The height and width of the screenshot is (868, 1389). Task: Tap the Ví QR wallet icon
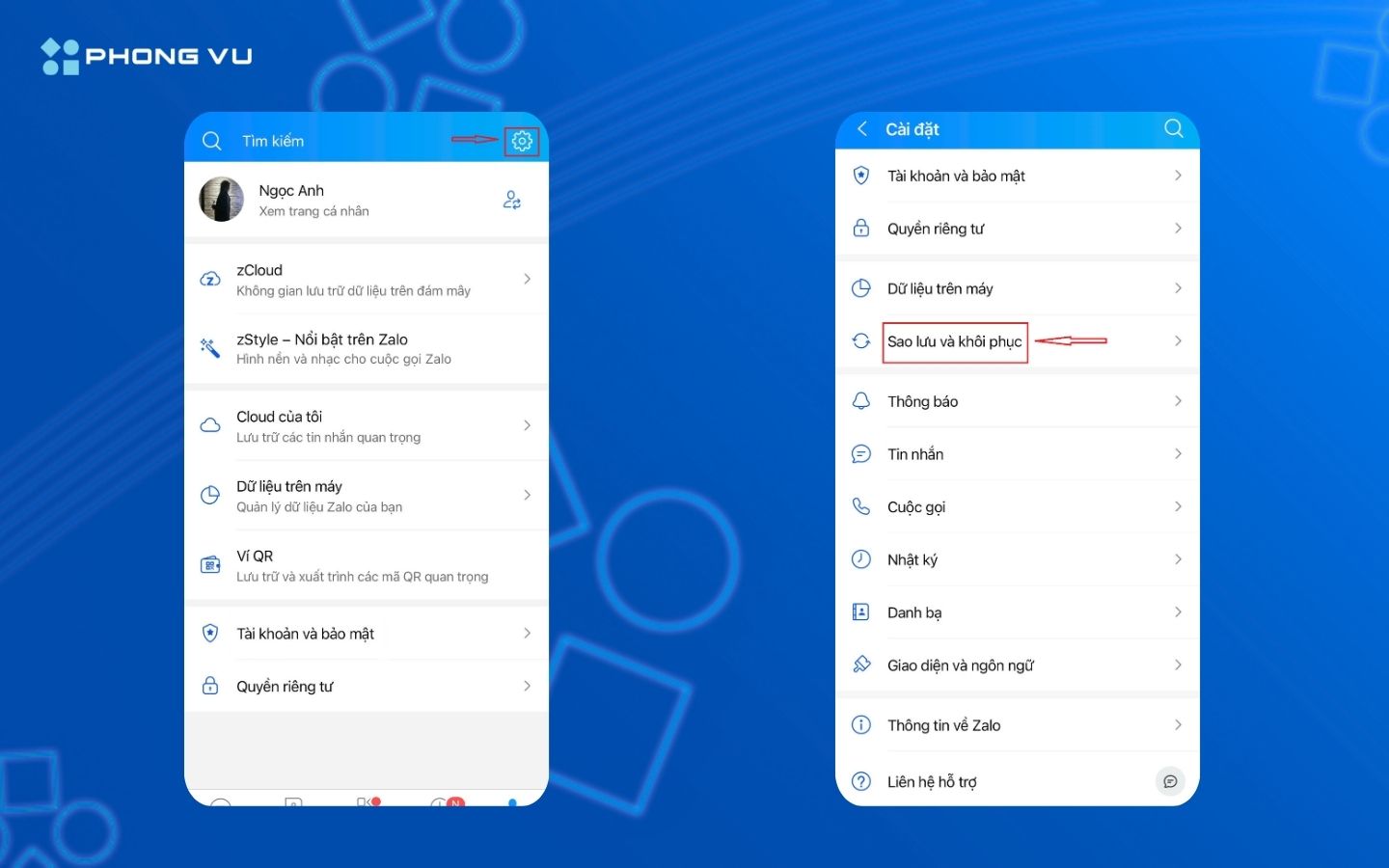pyautogui.click(x=210, y=565)
